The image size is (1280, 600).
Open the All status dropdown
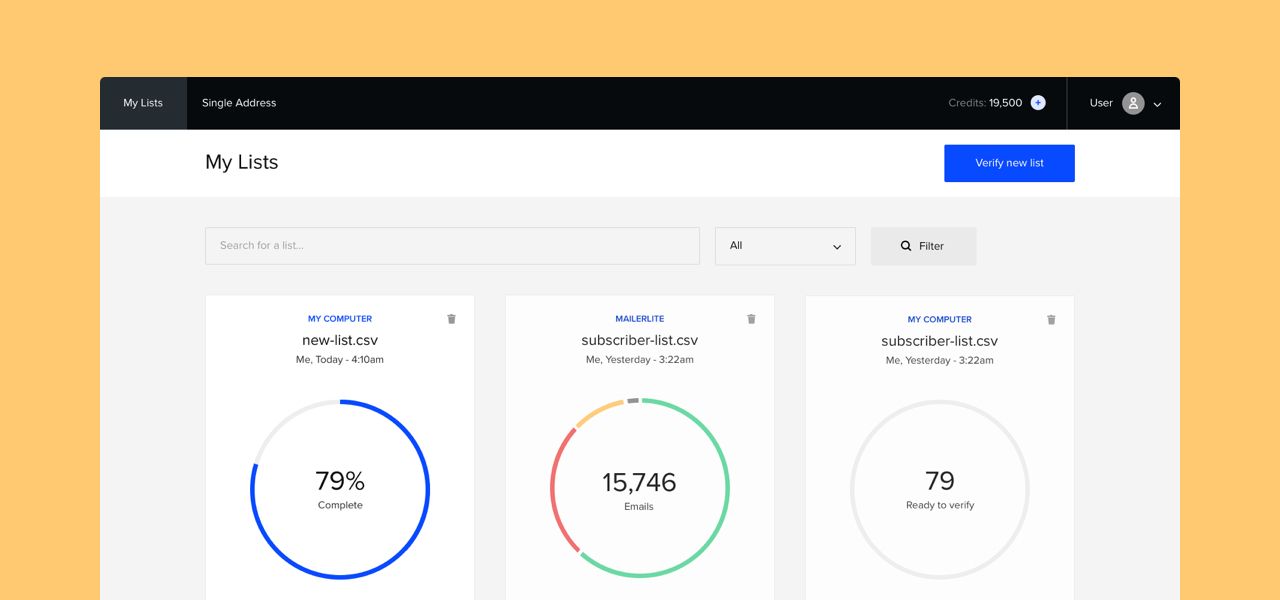coord(785,246)
